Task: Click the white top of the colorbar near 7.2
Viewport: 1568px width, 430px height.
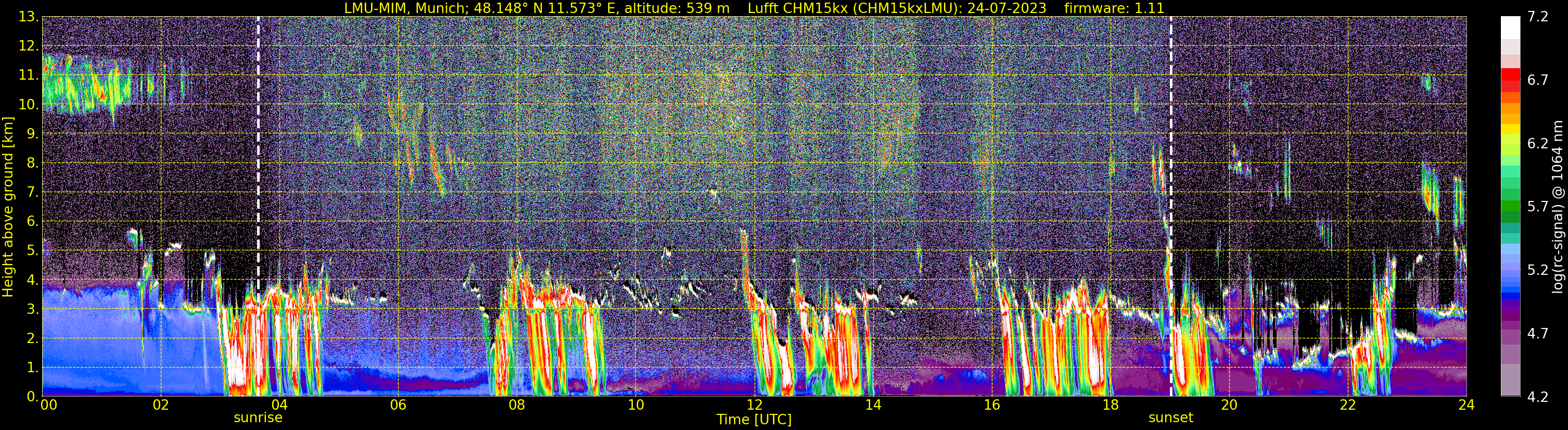Action: [1510, 28]
